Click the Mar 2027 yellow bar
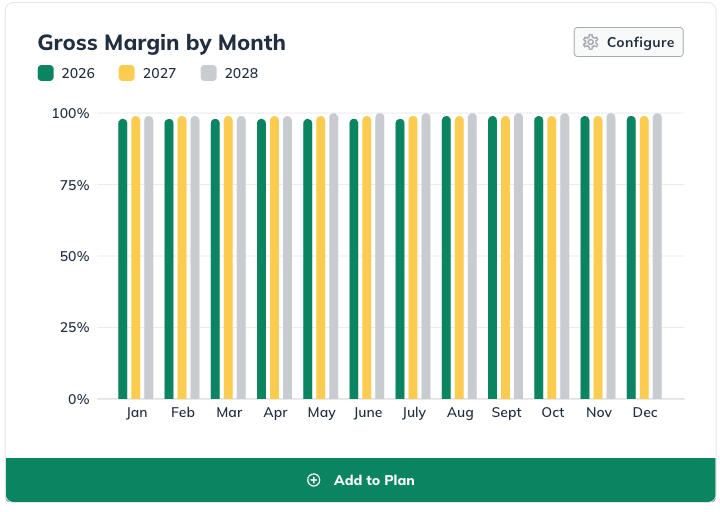The height and width of the screenshot is (512, 720). coord(228,258)
